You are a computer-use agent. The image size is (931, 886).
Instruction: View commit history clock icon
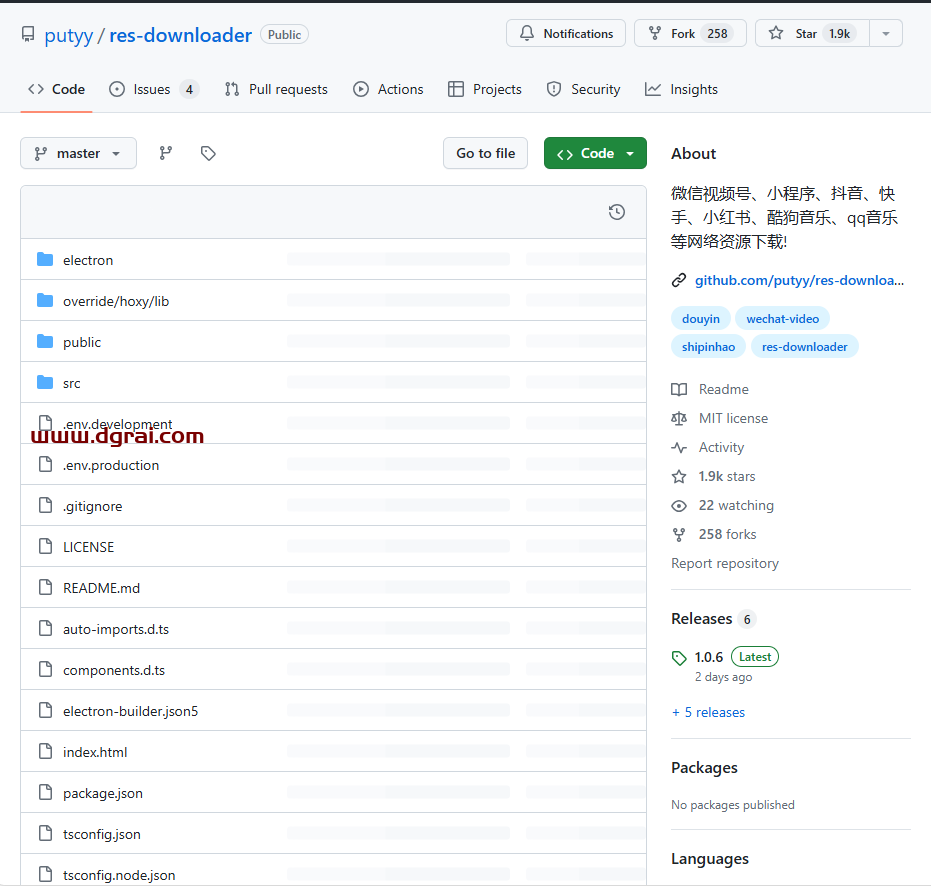(x=617, y=212)
